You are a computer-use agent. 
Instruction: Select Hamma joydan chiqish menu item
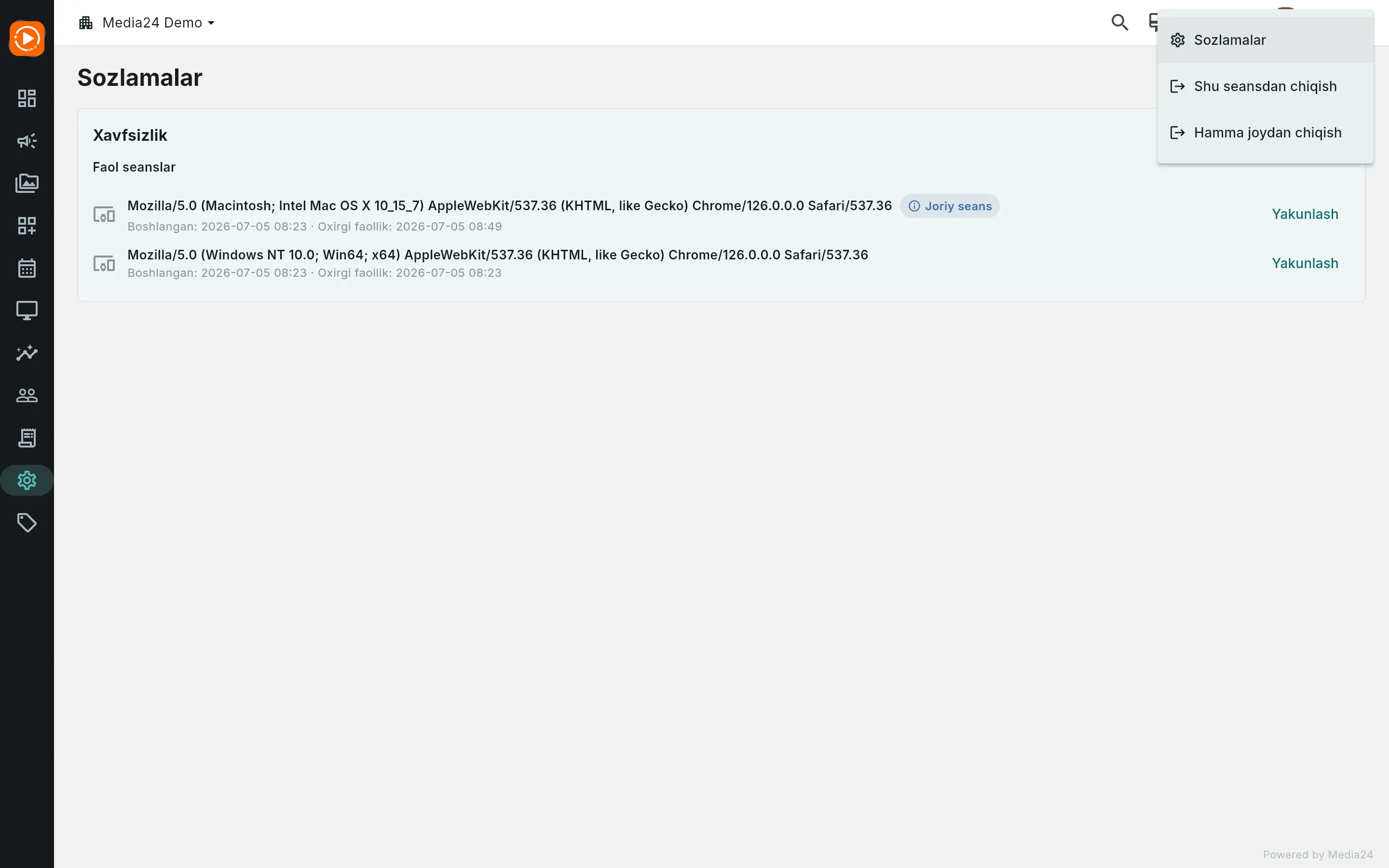click(x=1265, y=133)
